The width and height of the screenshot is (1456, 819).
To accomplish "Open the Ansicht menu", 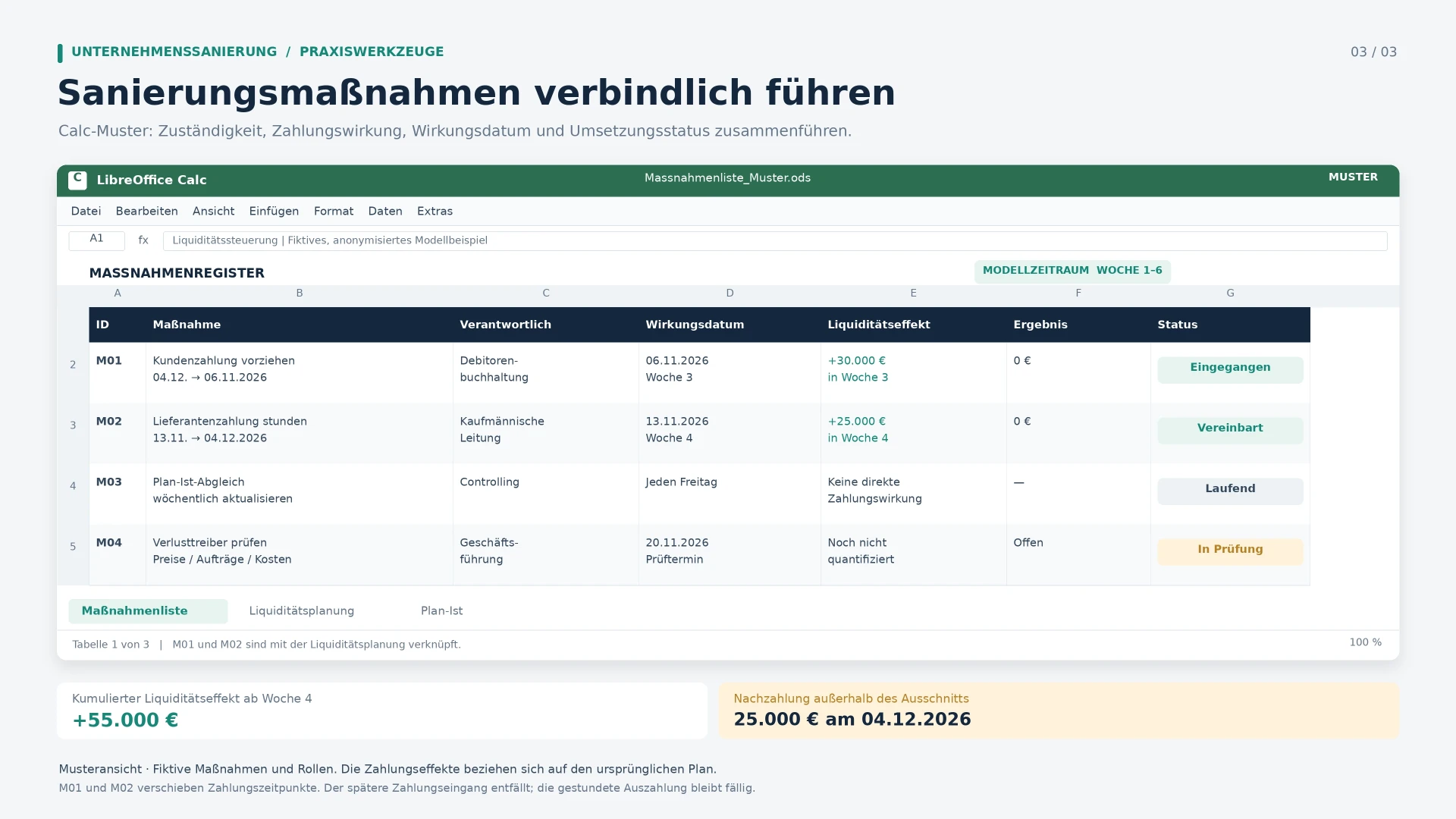I will [213, 212].
